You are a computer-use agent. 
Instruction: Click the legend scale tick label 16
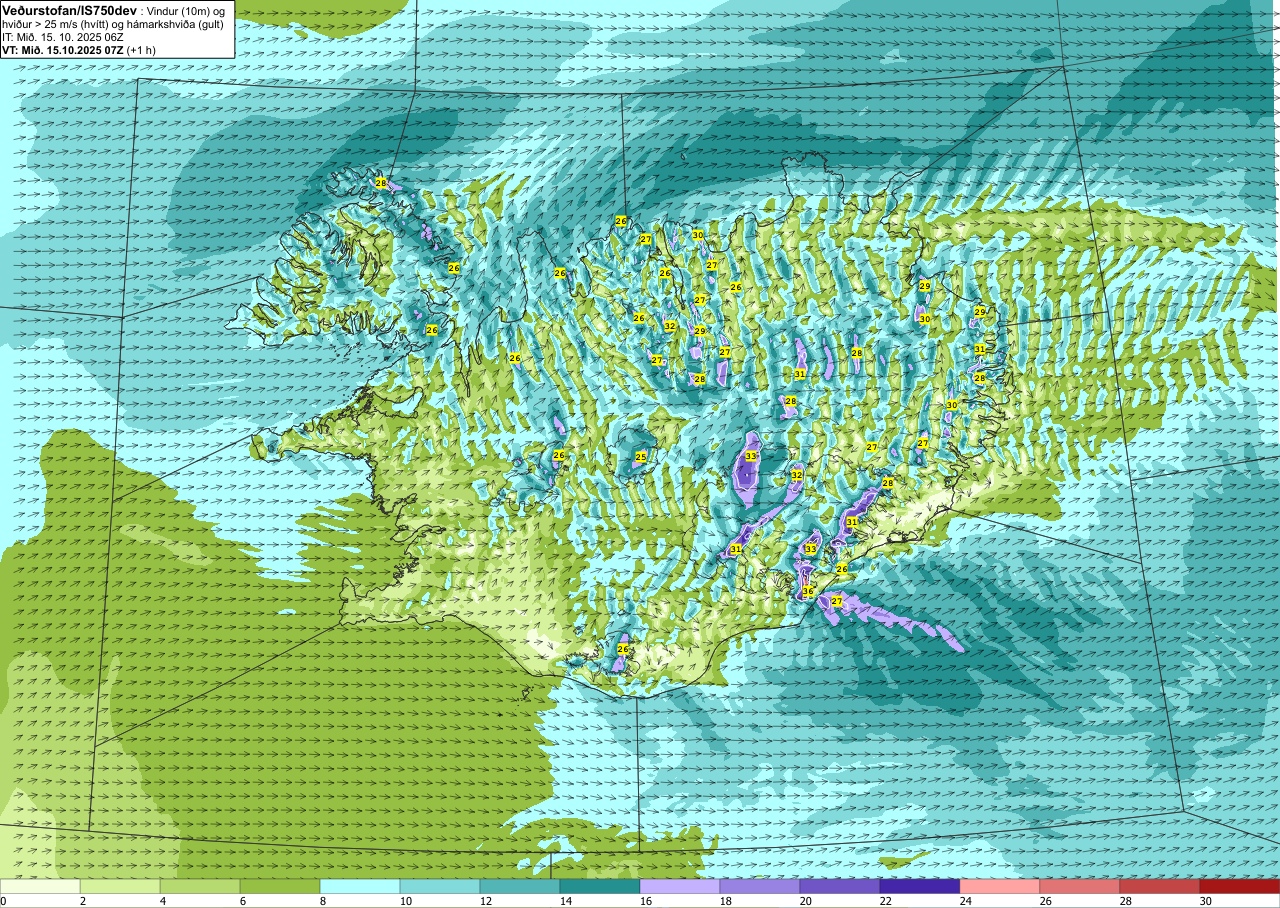645,901
